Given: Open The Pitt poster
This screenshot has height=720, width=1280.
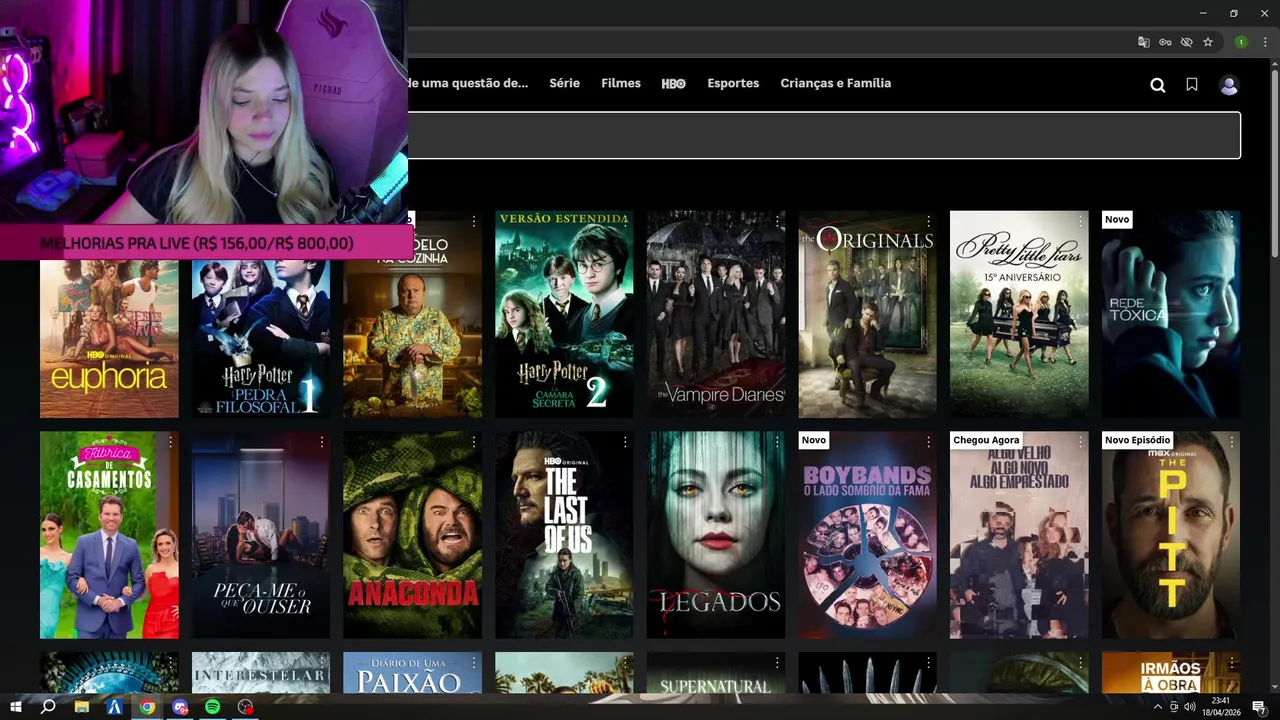Looking at the screenshot, I should tap(1171, 535).
